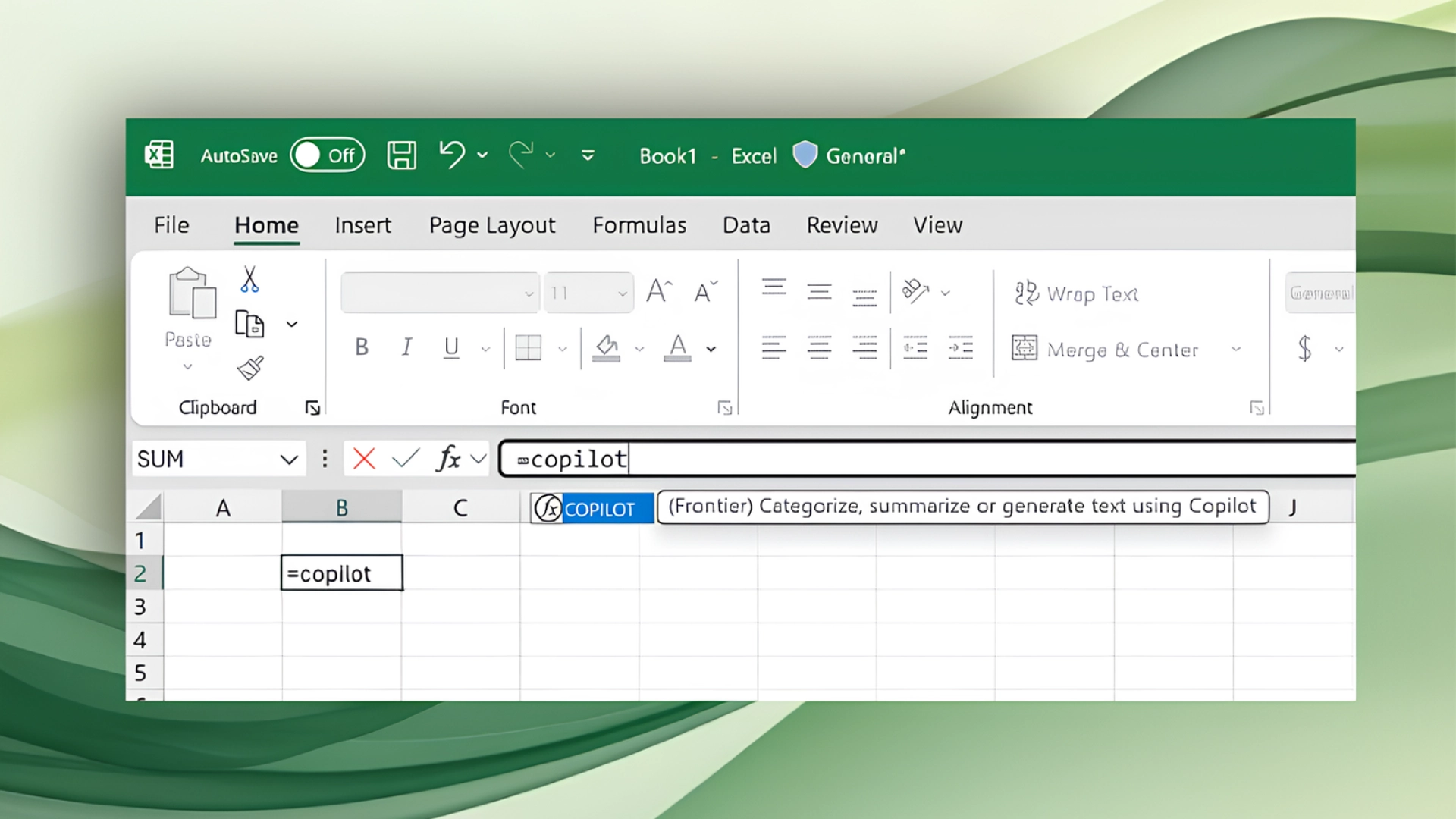Expand the Name Box dropdown

[288, 460]
